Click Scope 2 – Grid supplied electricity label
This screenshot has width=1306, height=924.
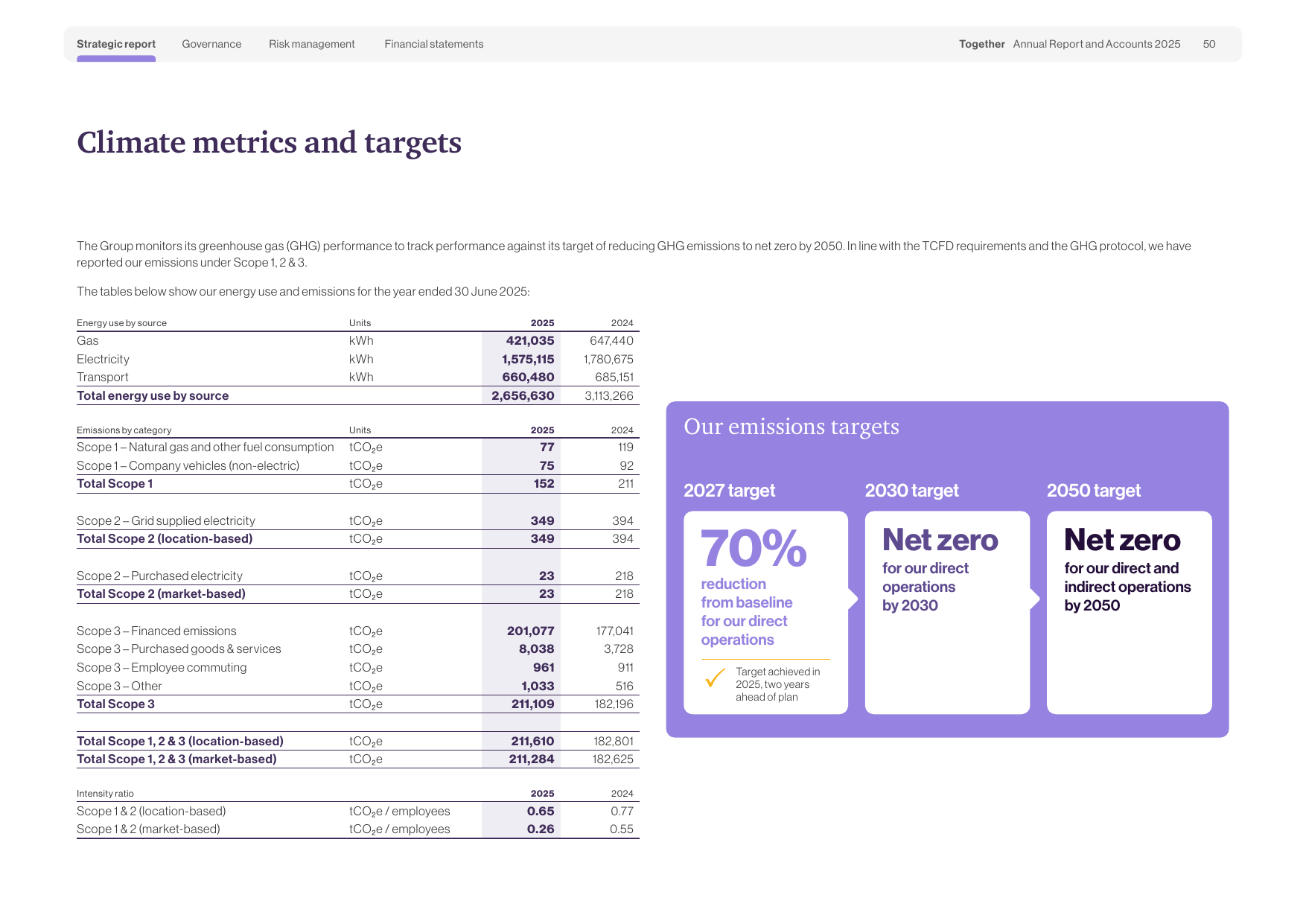pyautogui.click(x=166, y=521)
